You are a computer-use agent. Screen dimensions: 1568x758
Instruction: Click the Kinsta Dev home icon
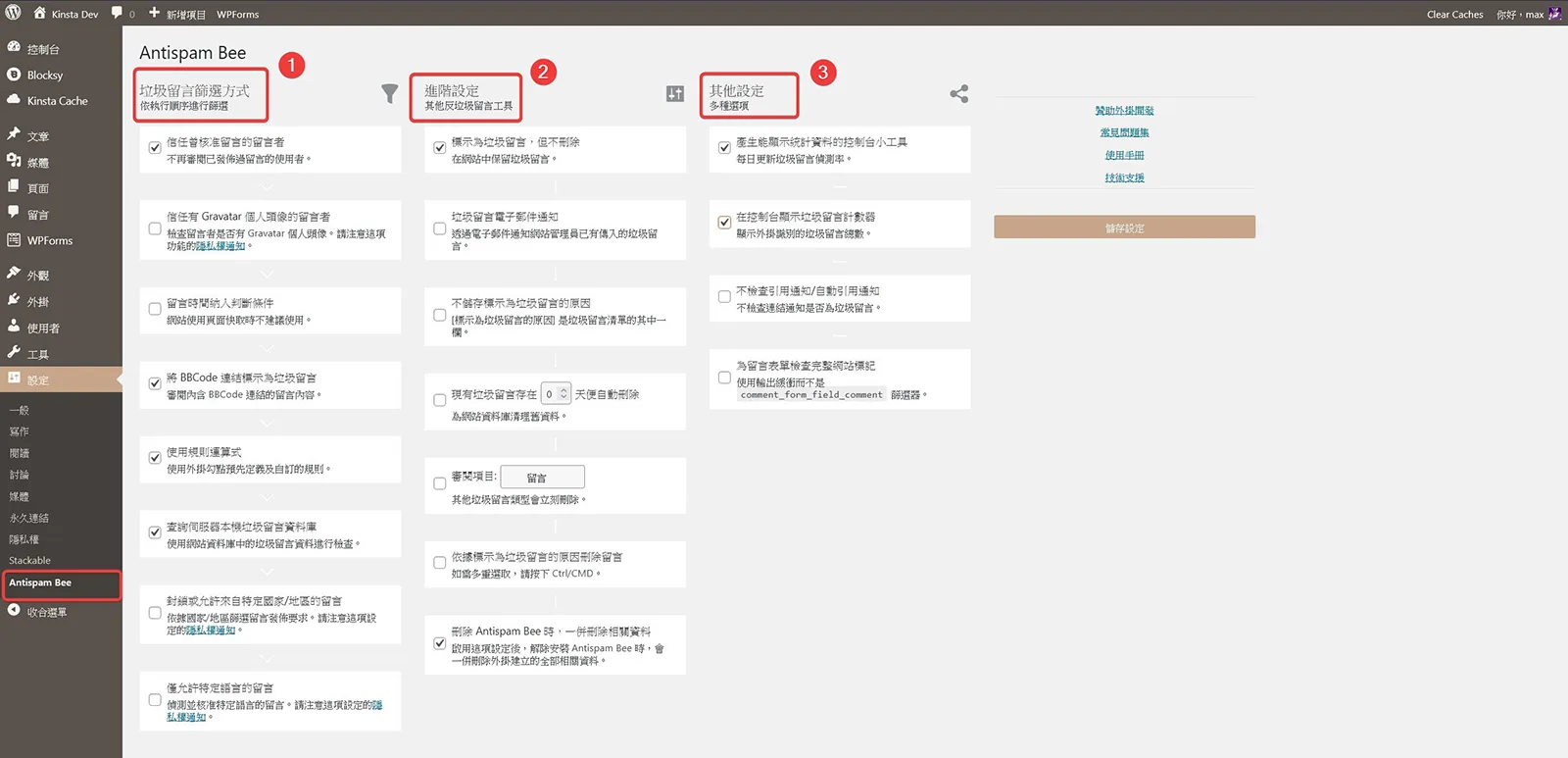pyautogui.click(x=39, y=13)
